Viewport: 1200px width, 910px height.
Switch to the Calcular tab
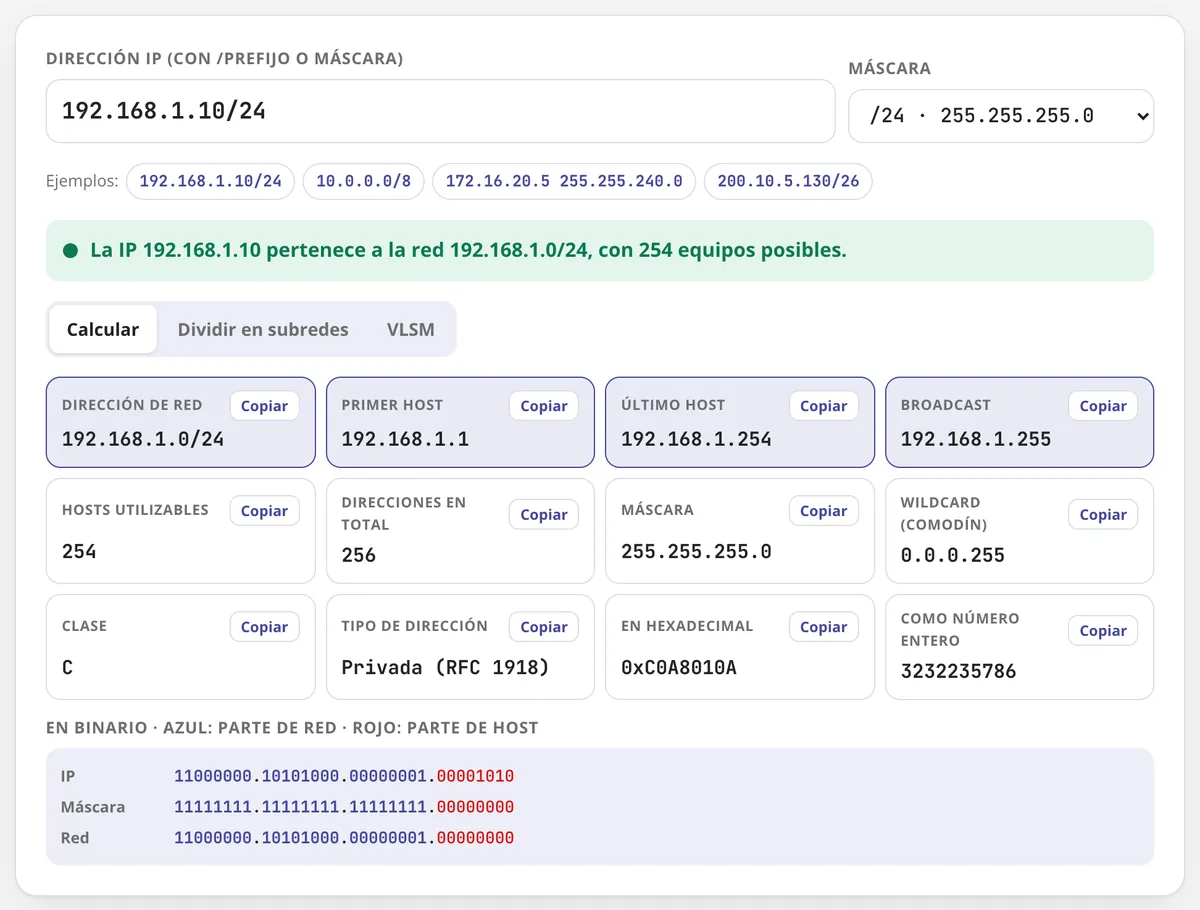(103, 329)
